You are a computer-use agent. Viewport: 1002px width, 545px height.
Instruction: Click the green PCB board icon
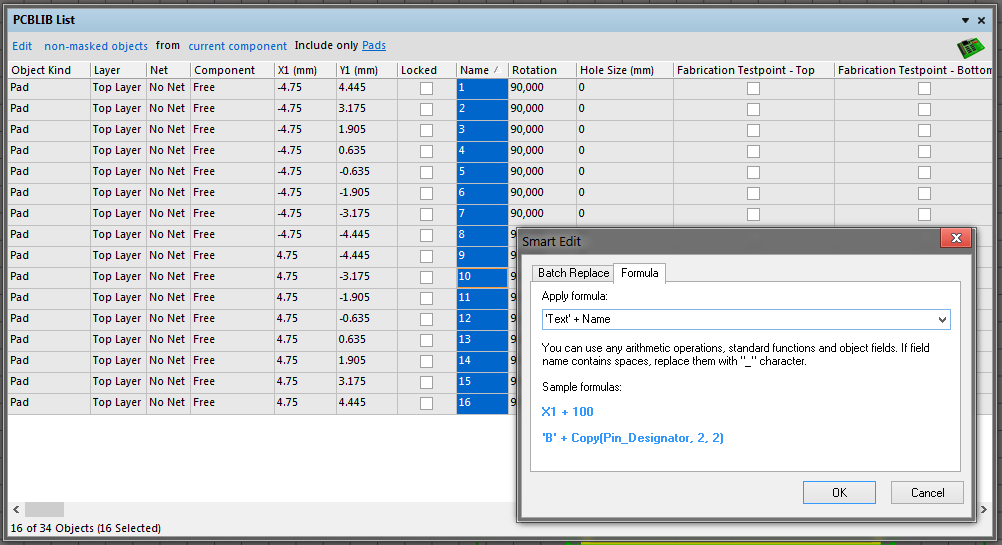[x=969, y=47]
